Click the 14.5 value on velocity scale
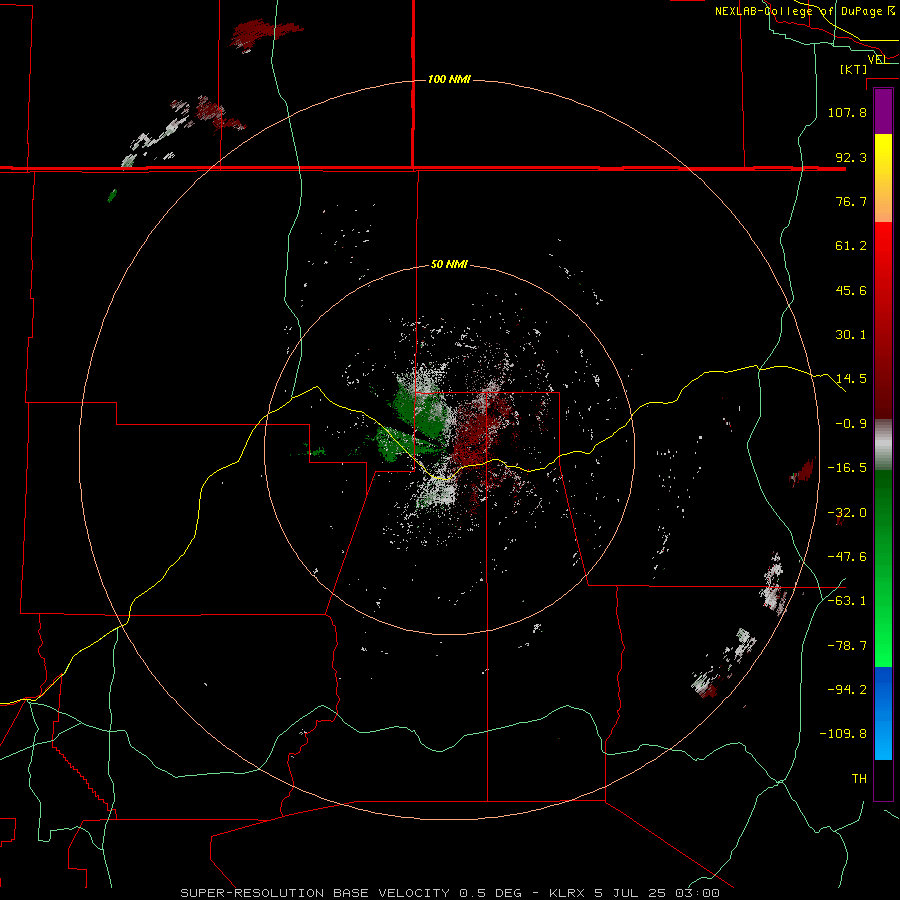 pos(851,379)
